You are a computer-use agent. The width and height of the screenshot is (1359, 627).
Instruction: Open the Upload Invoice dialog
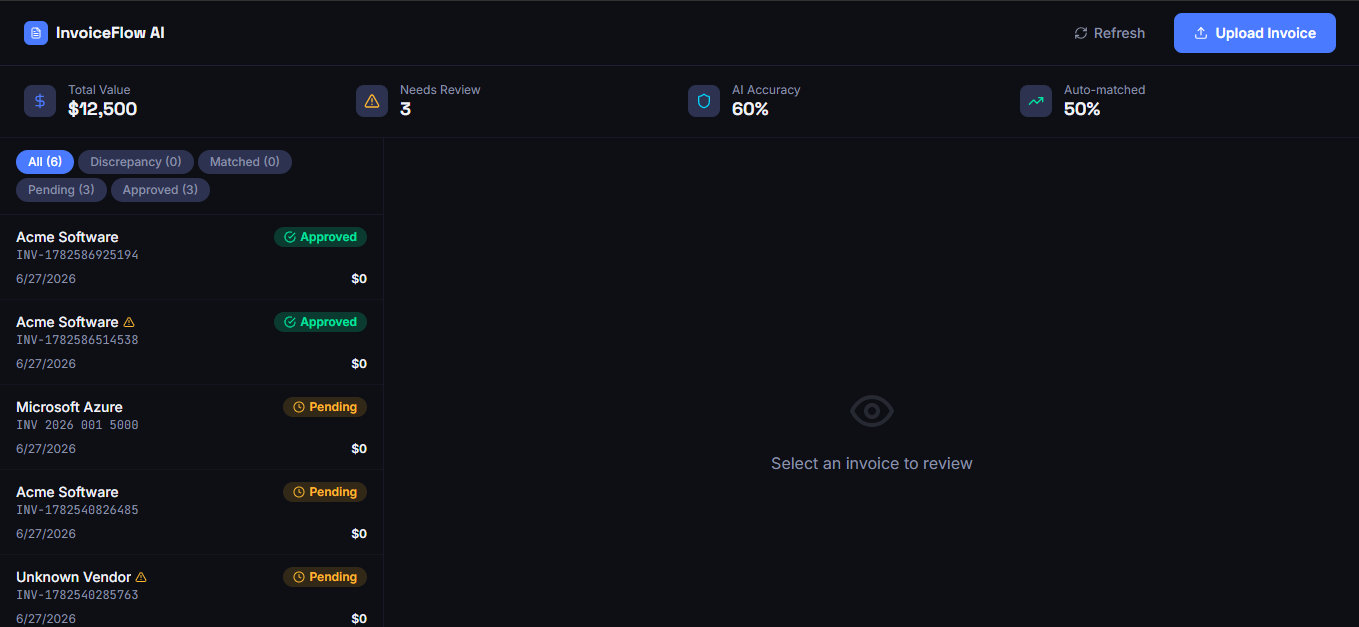coord(1255,33)
